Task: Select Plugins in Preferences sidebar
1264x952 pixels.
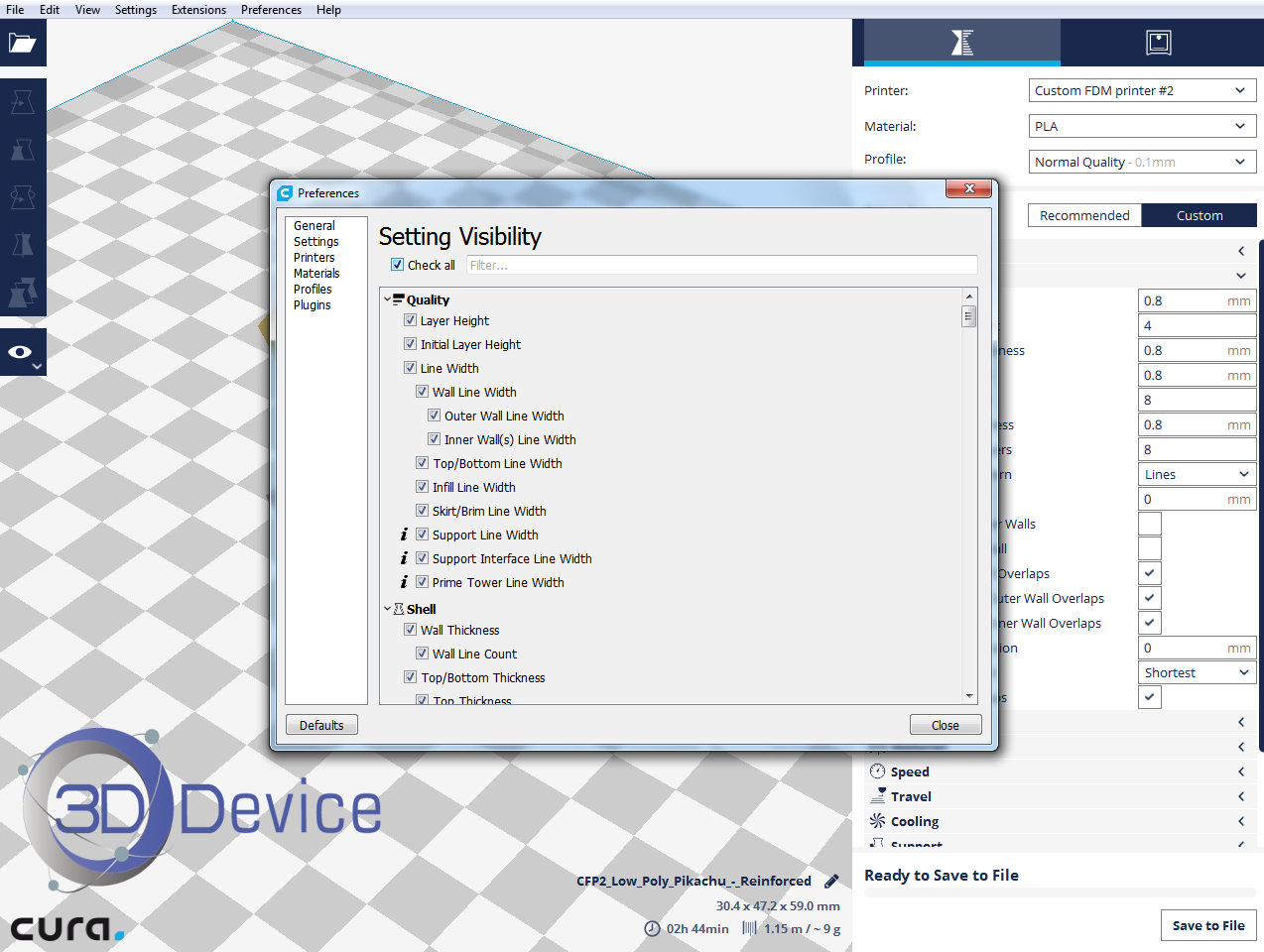Action: (312, 305)
